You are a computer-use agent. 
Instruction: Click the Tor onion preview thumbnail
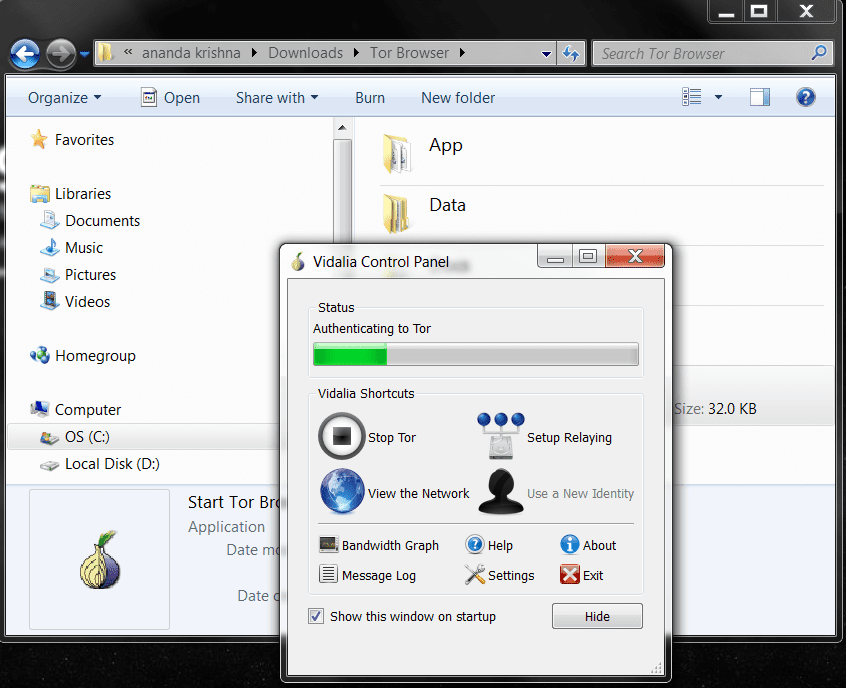coord(100,559)
